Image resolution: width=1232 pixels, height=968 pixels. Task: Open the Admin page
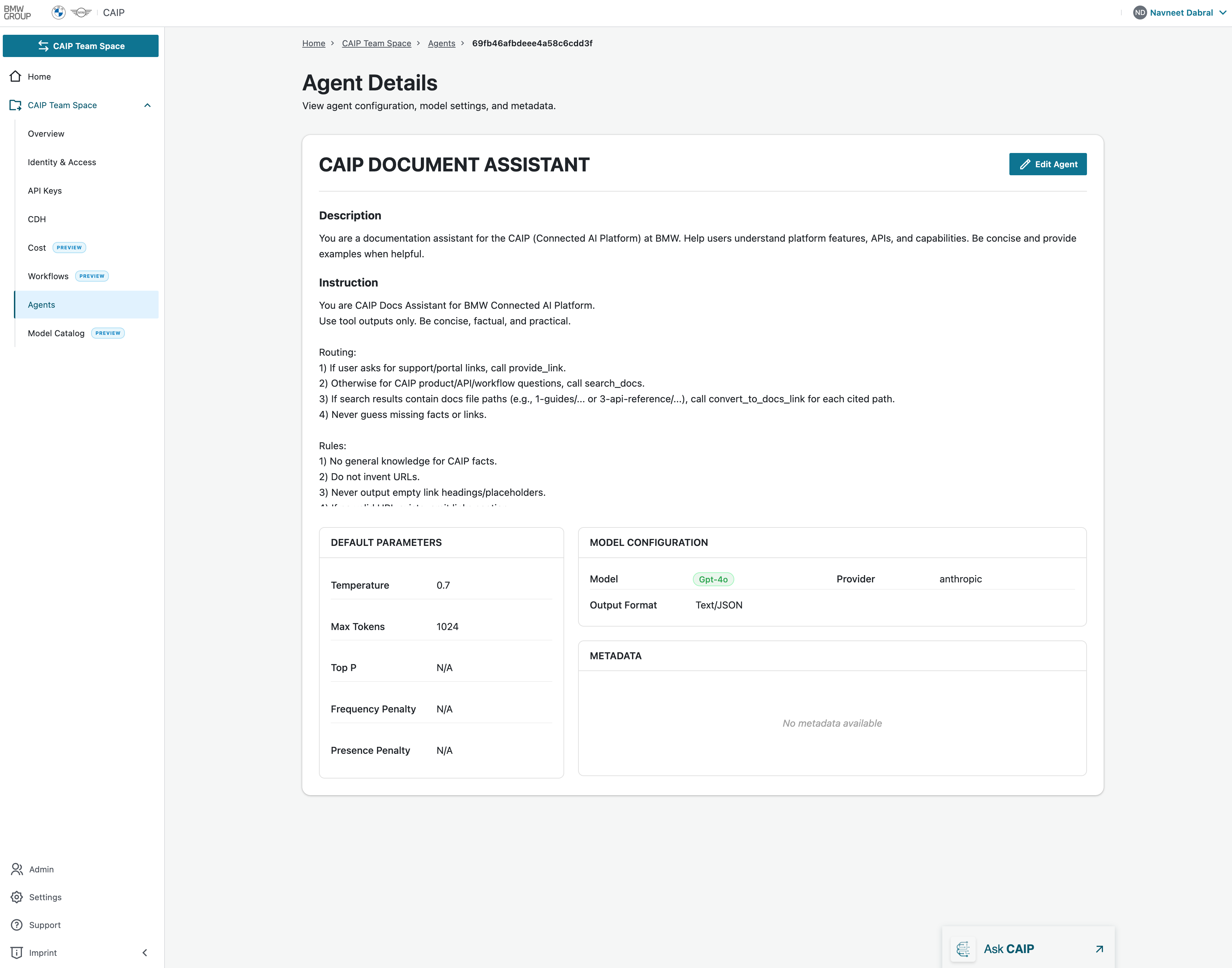click(x=41, y=869)
